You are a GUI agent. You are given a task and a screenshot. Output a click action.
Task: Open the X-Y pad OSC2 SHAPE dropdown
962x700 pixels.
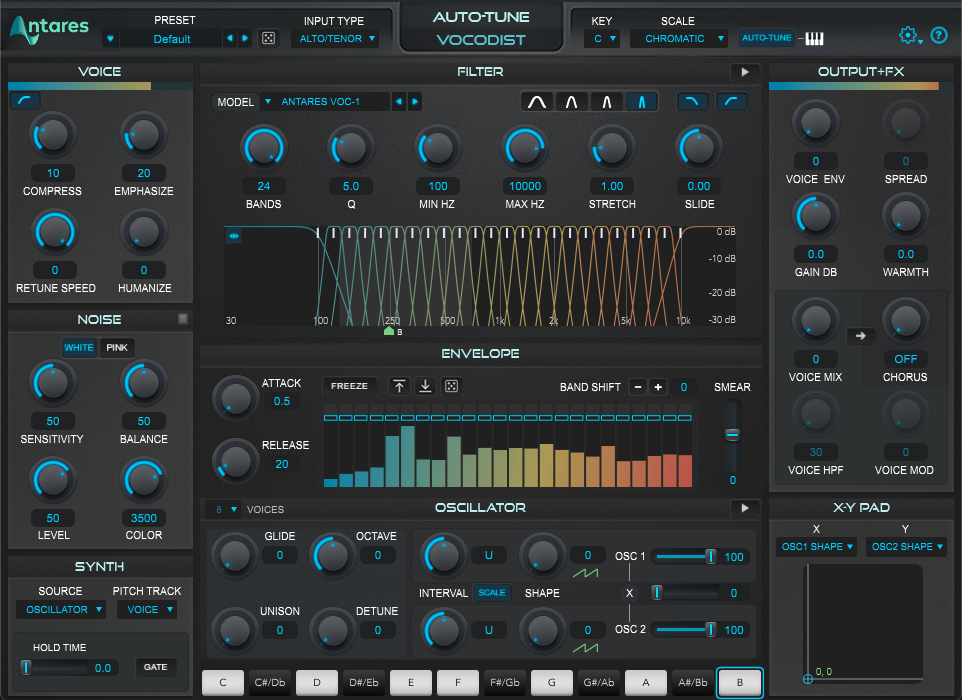click(x=906, y=547)
